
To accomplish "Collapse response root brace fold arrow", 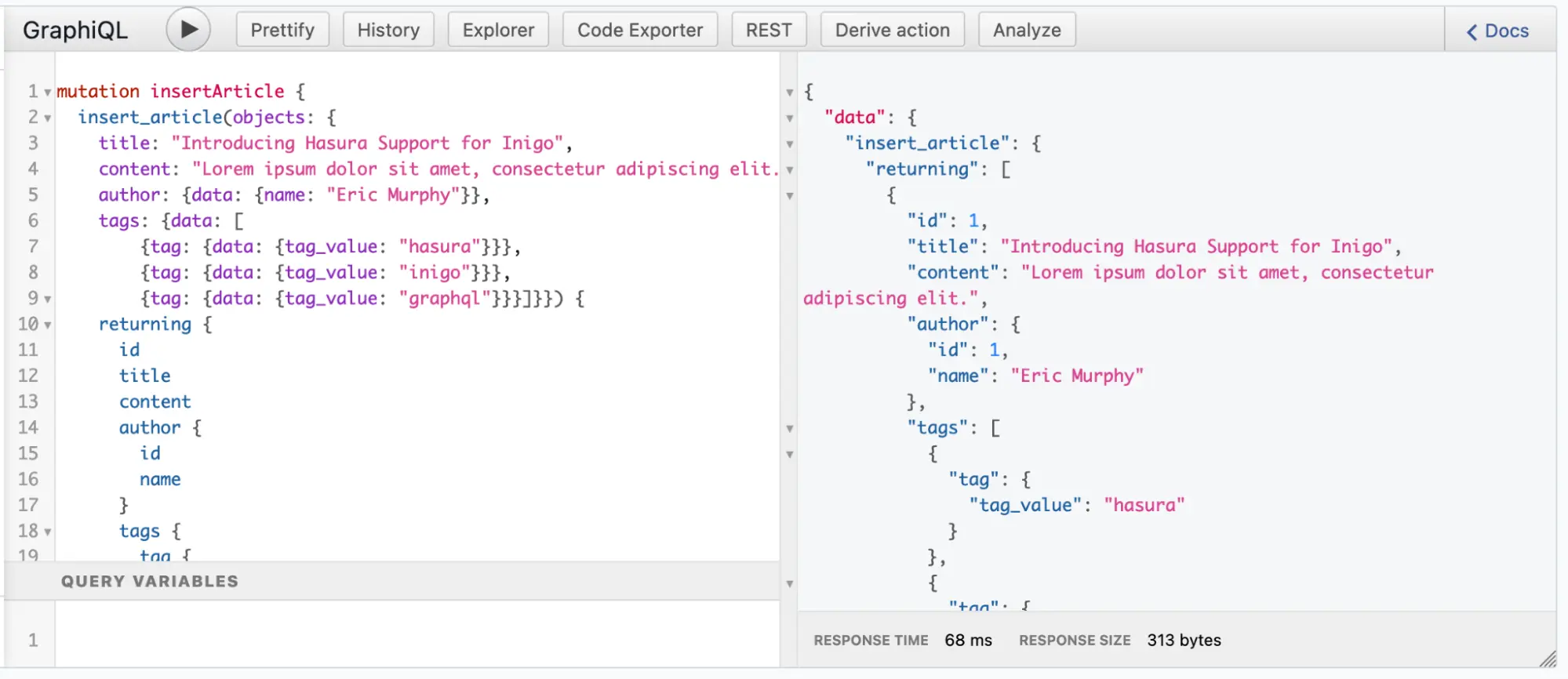I will [x=790, y=93].
